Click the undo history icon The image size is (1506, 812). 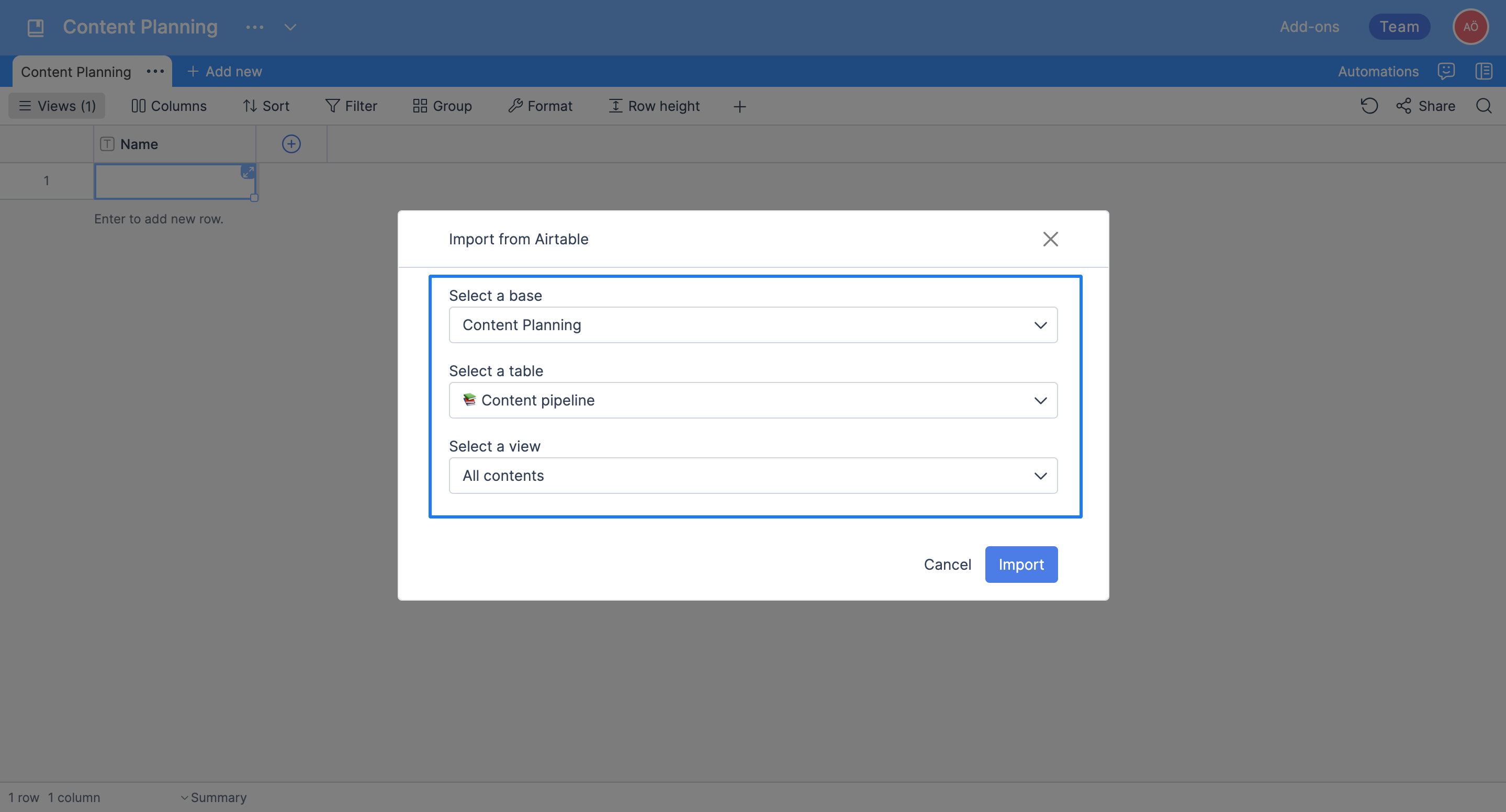pos(1369,106)
